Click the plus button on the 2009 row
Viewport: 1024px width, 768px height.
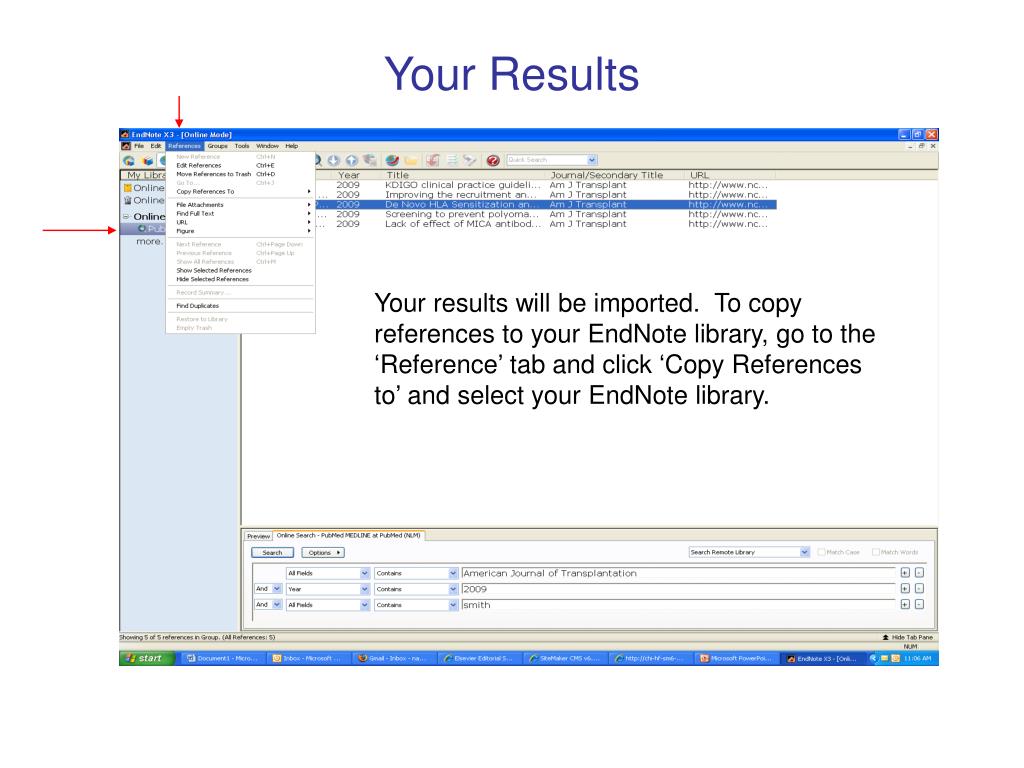point(905,588)
